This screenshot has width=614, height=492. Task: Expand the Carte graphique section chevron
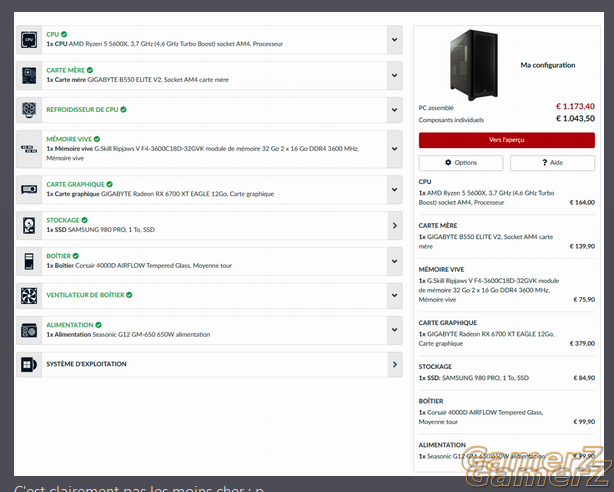395,190
